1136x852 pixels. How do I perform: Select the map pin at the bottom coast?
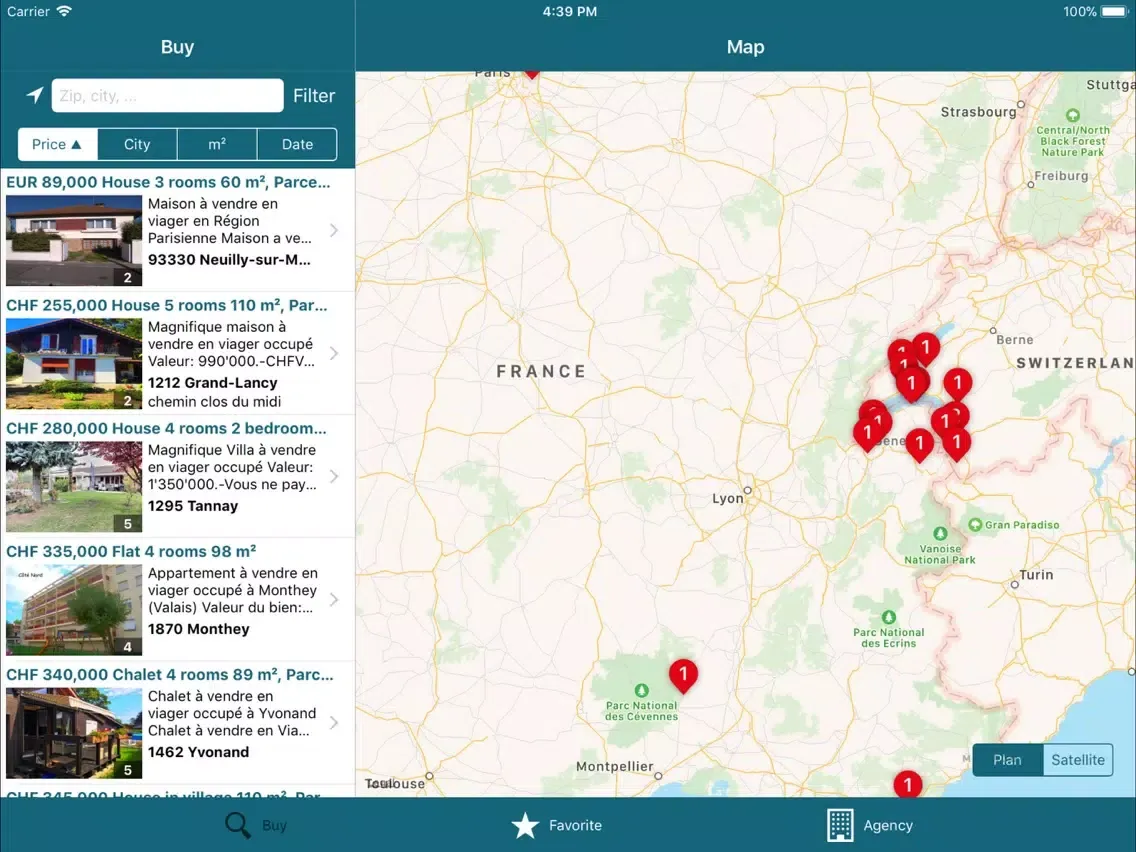click(x=907, y=784)
